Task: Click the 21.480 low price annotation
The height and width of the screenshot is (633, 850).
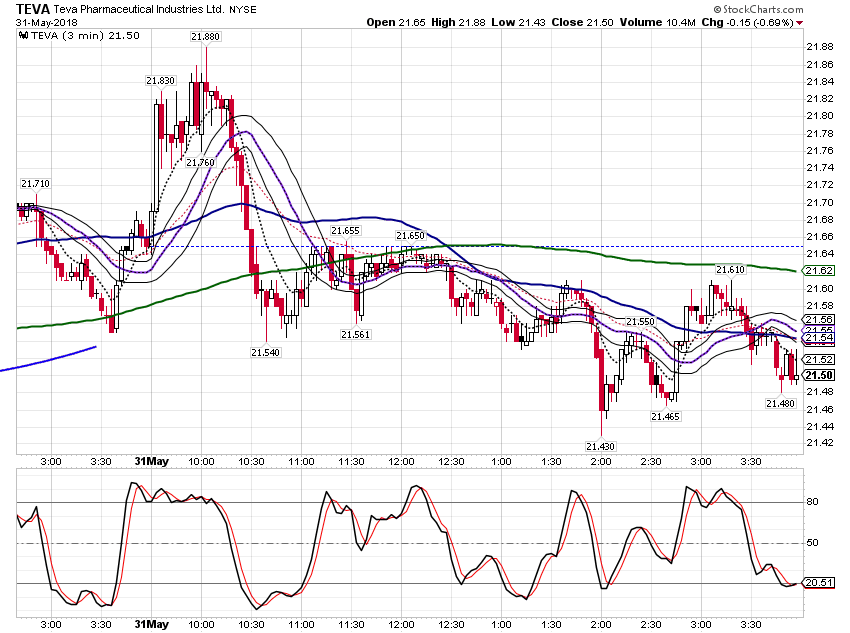Action: pos(780,404)
